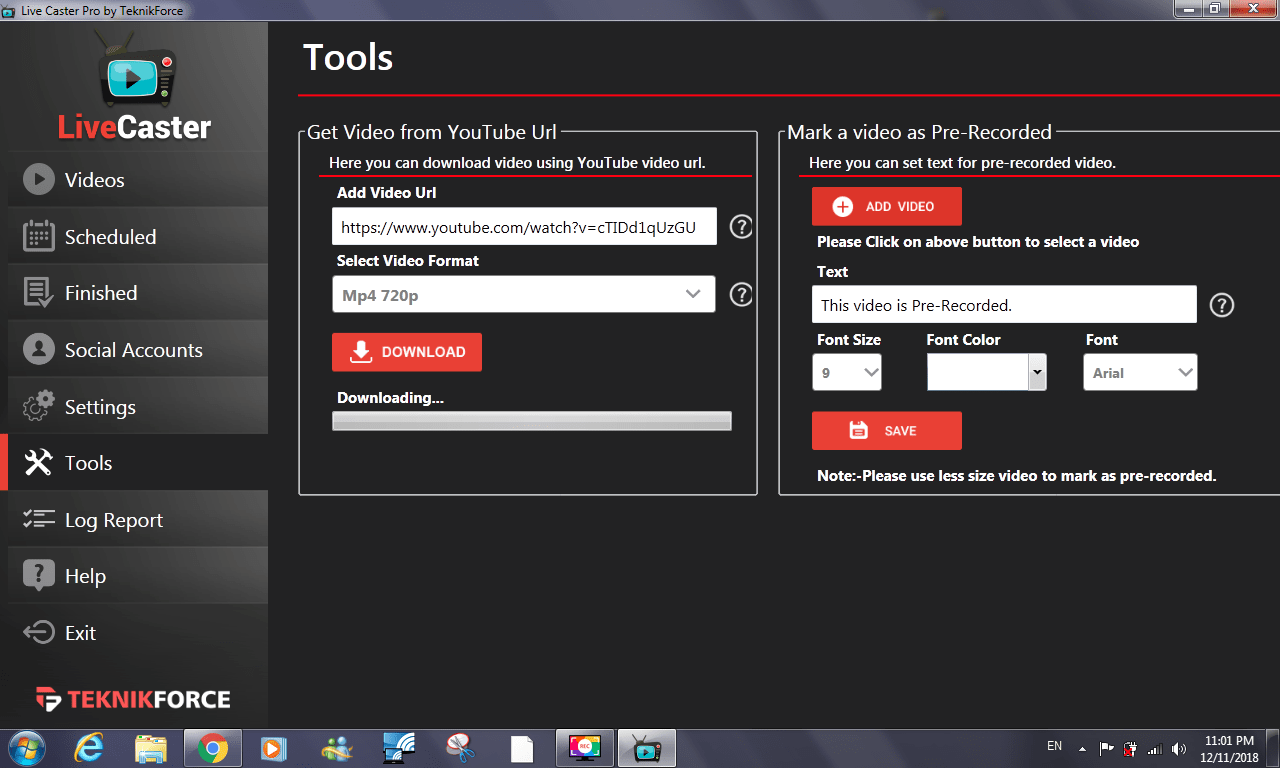The image size is (1280, 768).
Task: Click the Live Caster taskbar icon
Action: click(x=647, y=748)
